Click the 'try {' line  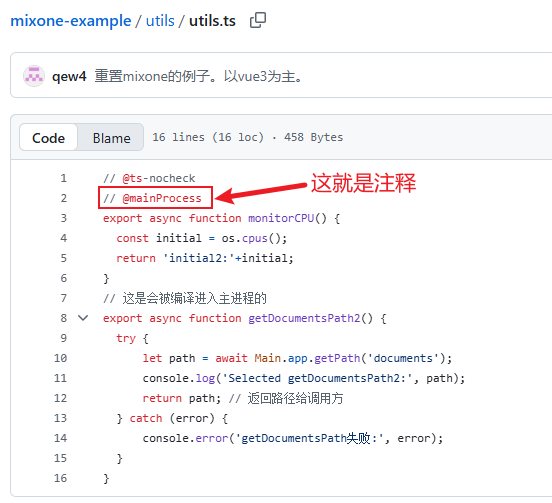pos(132,338)
